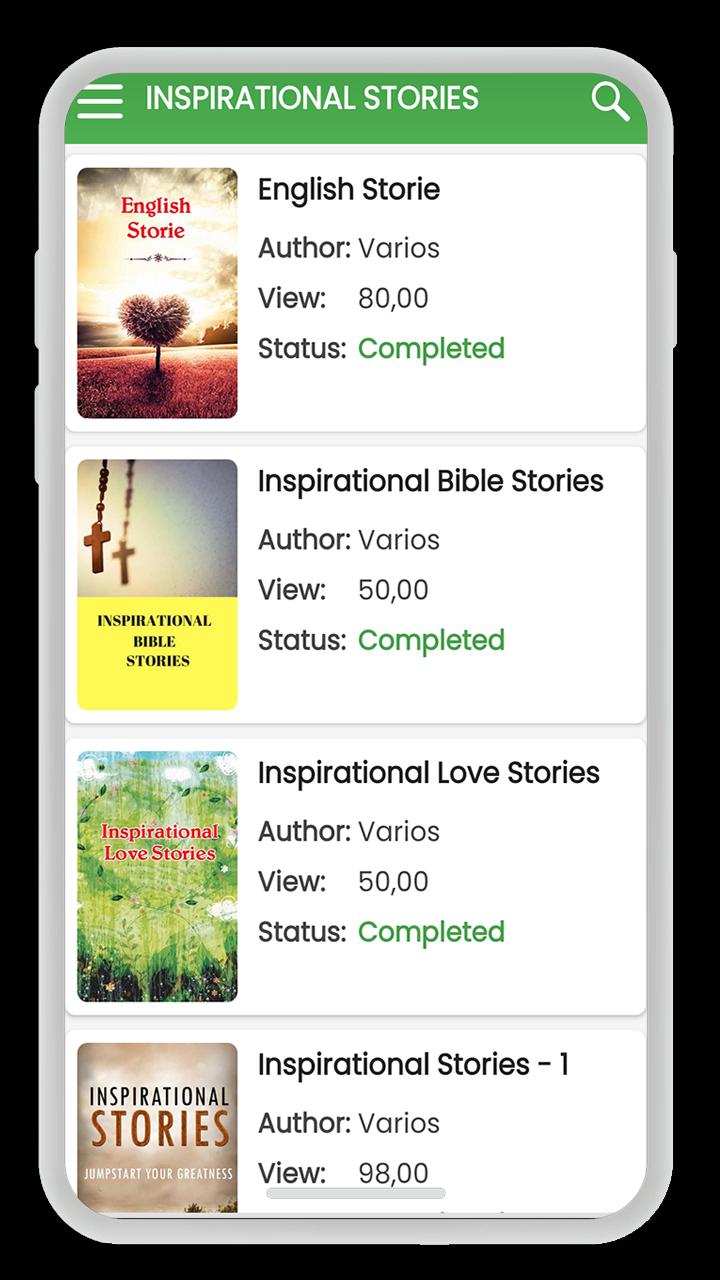Tap the search magnifier icon

[610, 101]
